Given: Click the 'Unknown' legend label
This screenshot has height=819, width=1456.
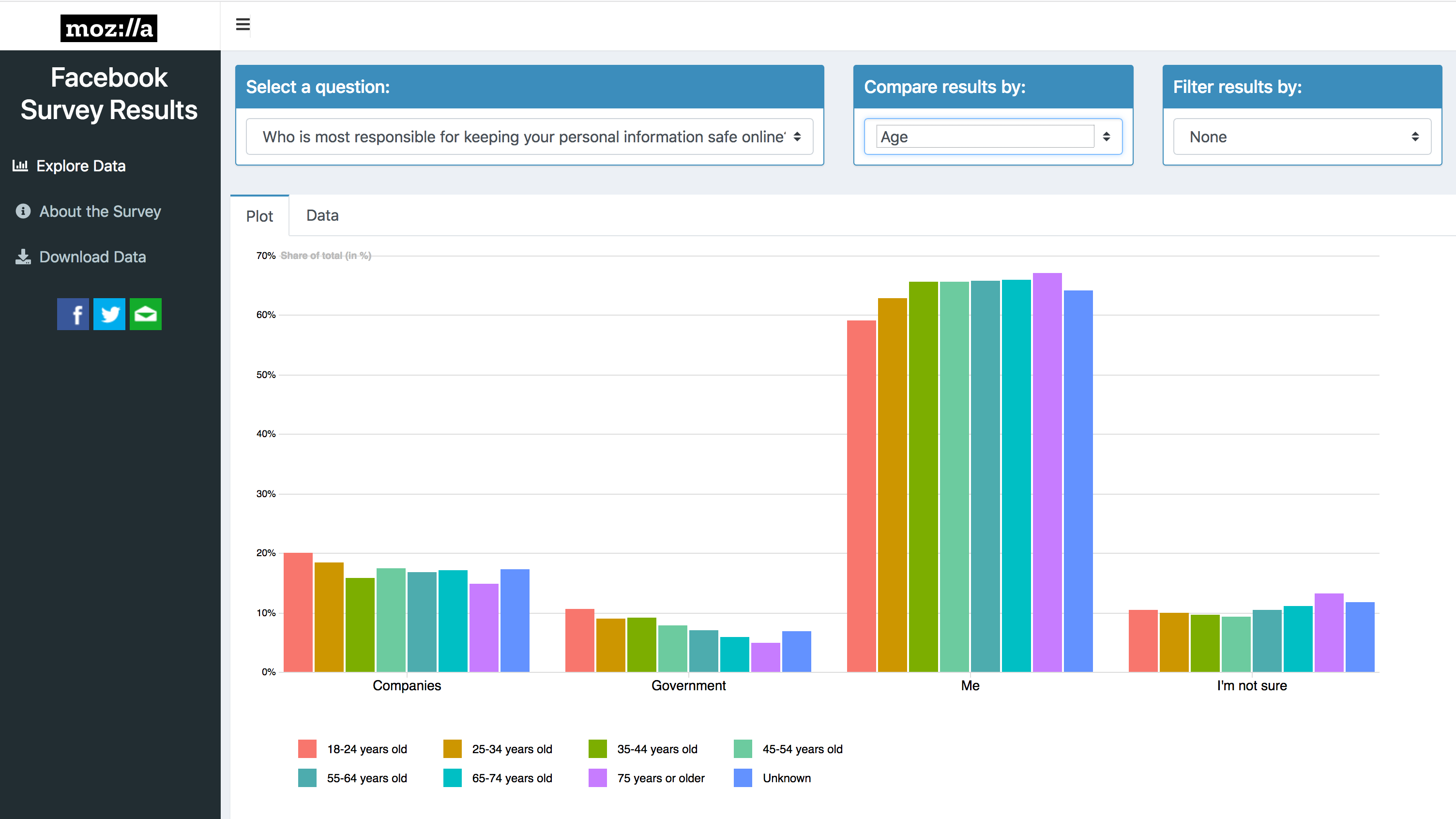Looking at the screenshot, I should (787, 778).
